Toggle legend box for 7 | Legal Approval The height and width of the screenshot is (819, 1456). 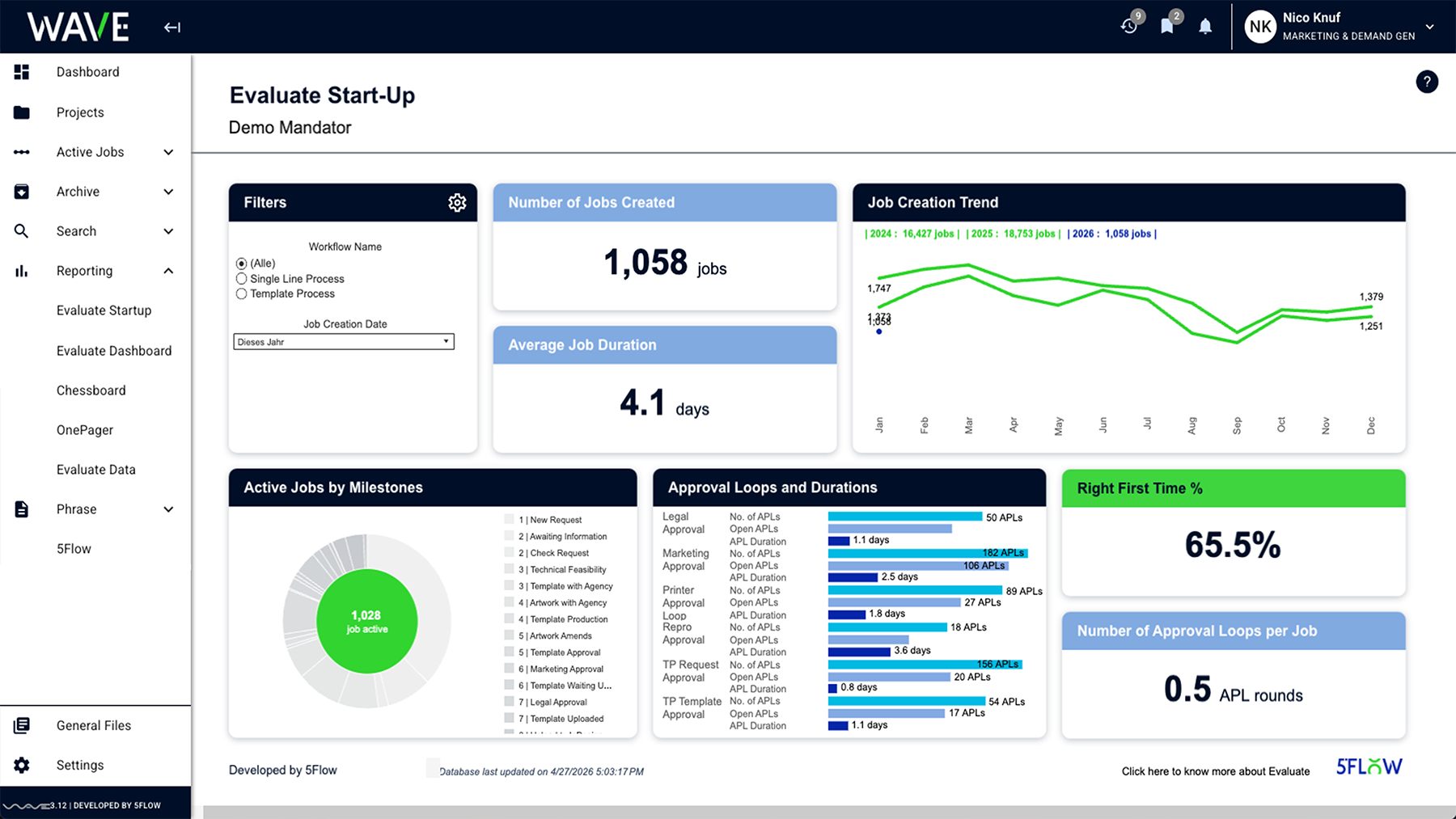(x=509, y=702)
